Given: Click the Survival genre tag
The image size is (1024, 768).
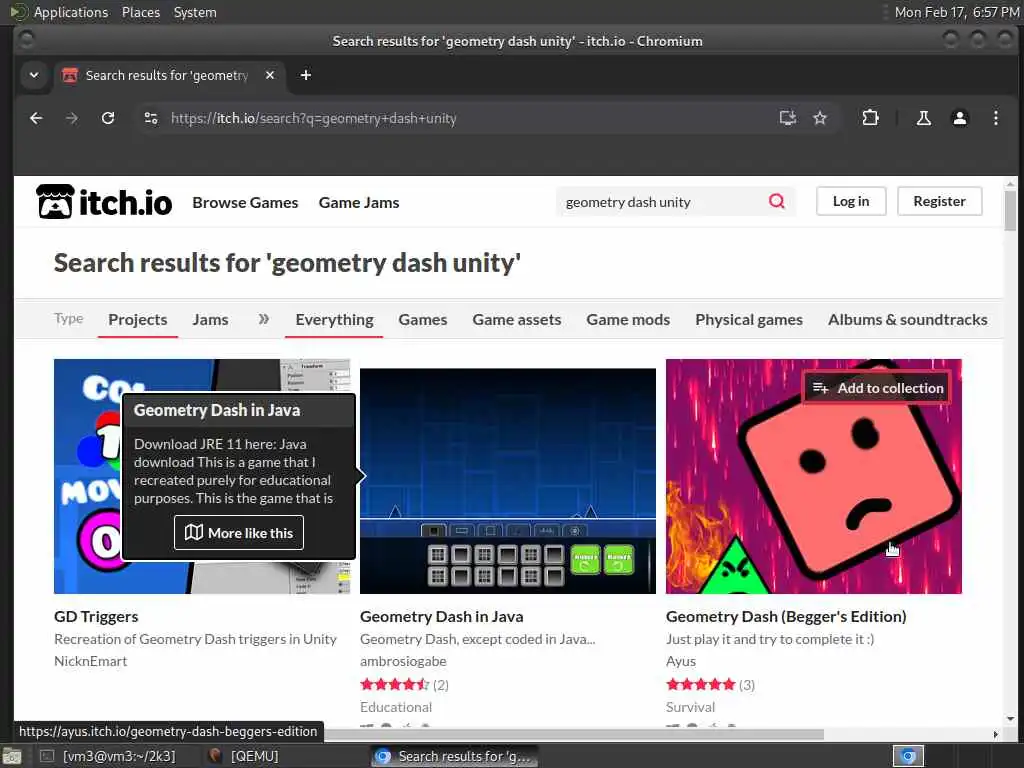Looking at the screenshot, I should (690, 707).
